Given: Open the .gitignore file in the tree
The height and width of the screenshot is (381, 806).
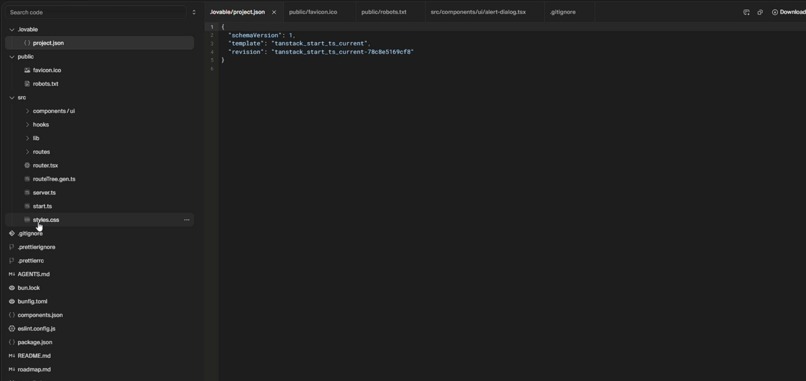Looking at the screenshot, I should [30, 233].
